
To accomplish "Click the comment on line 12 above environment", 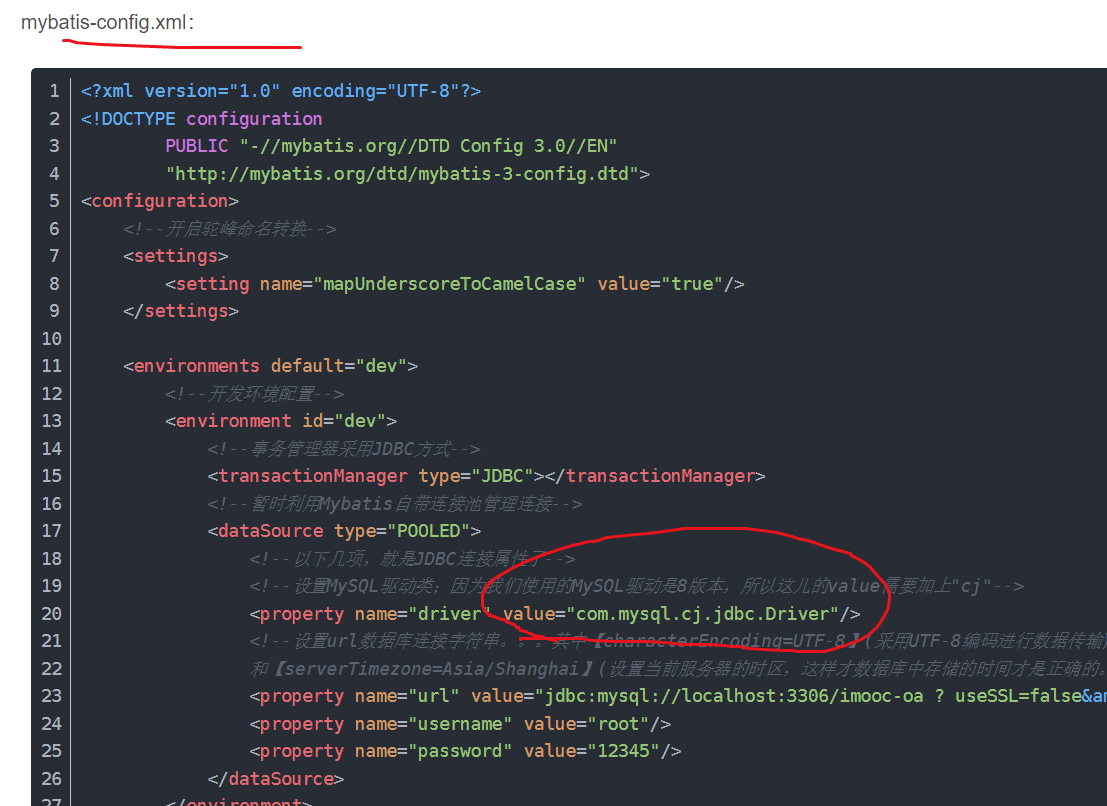I will (255, 394).
